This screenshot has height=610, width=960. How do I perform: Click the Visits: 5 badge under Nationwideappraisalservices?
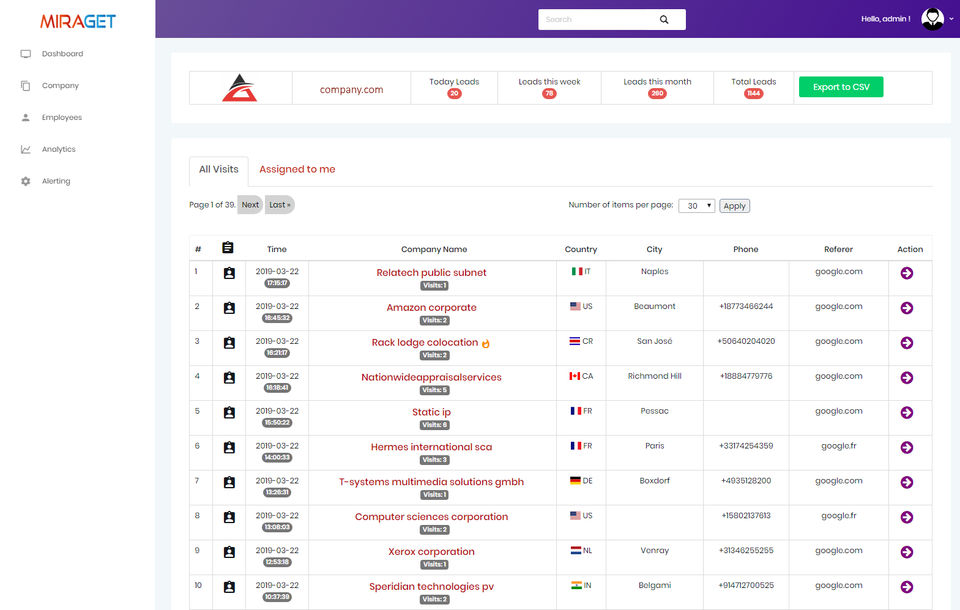coord(434,390)
